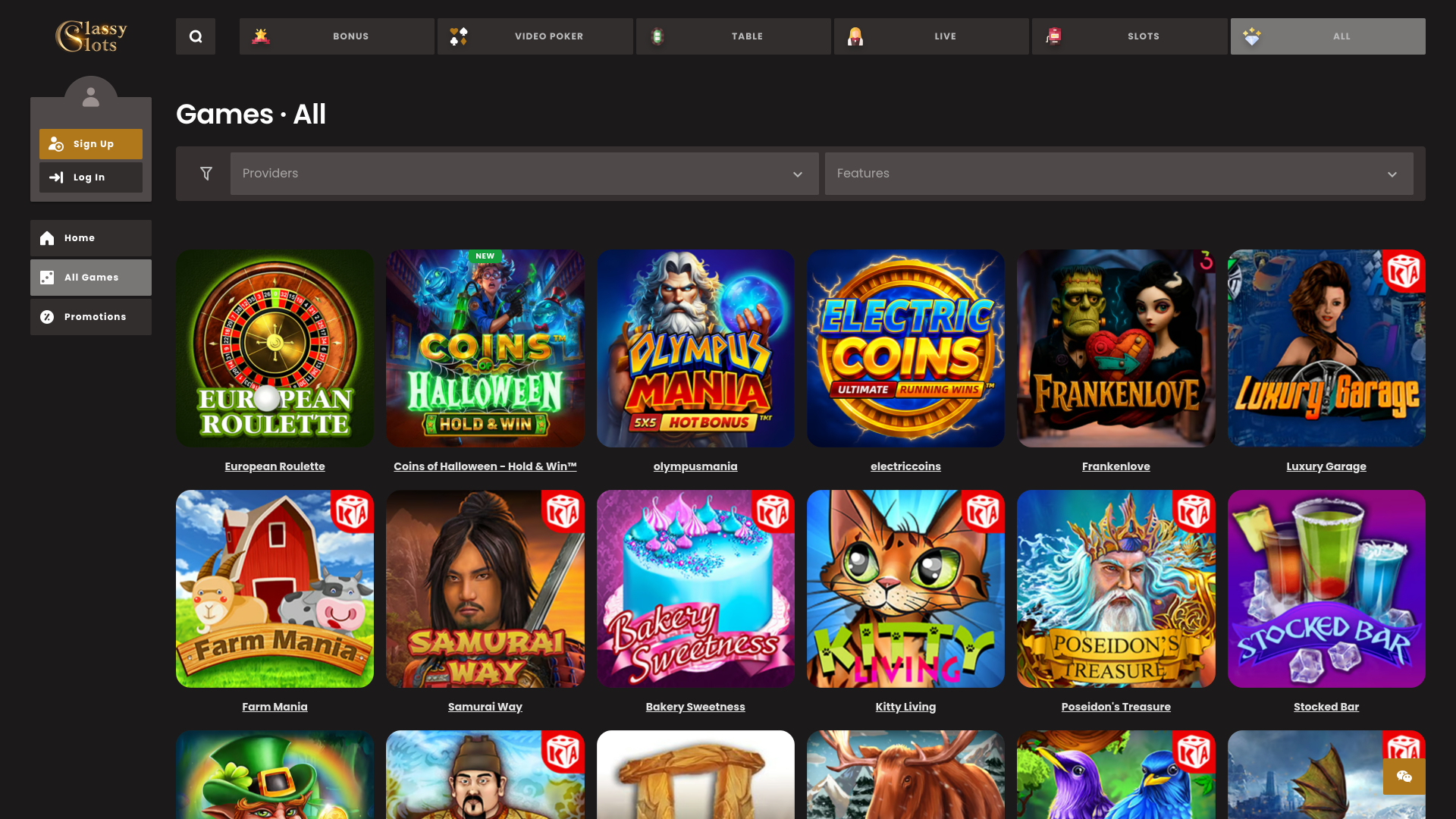The image size is (1456, 819).
Task: Click the Promotions clock icon
Action: (x=47, y=316)
